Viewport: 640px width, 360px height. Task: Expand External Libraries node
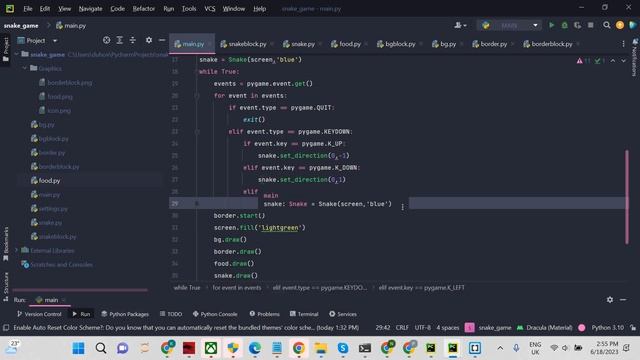click(17, 250)
